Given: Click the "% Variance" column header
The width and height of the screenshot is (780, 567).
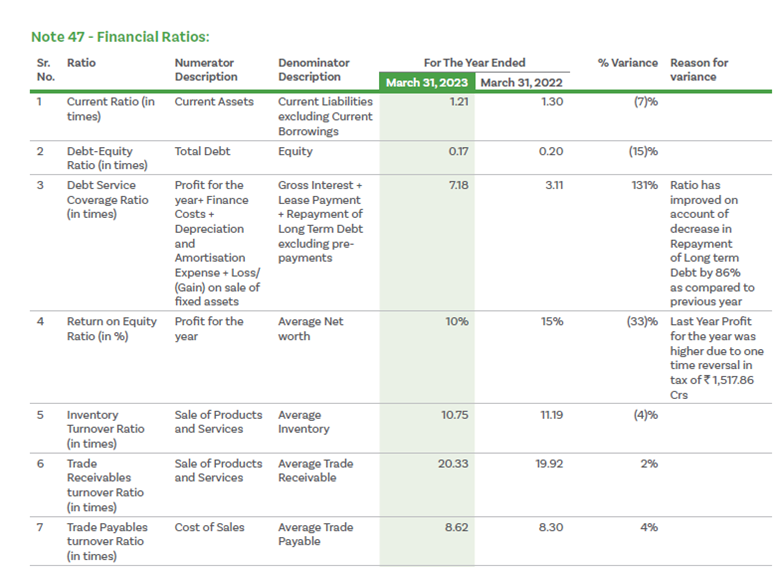Looking at the screenshot, I should coord(627,63).
